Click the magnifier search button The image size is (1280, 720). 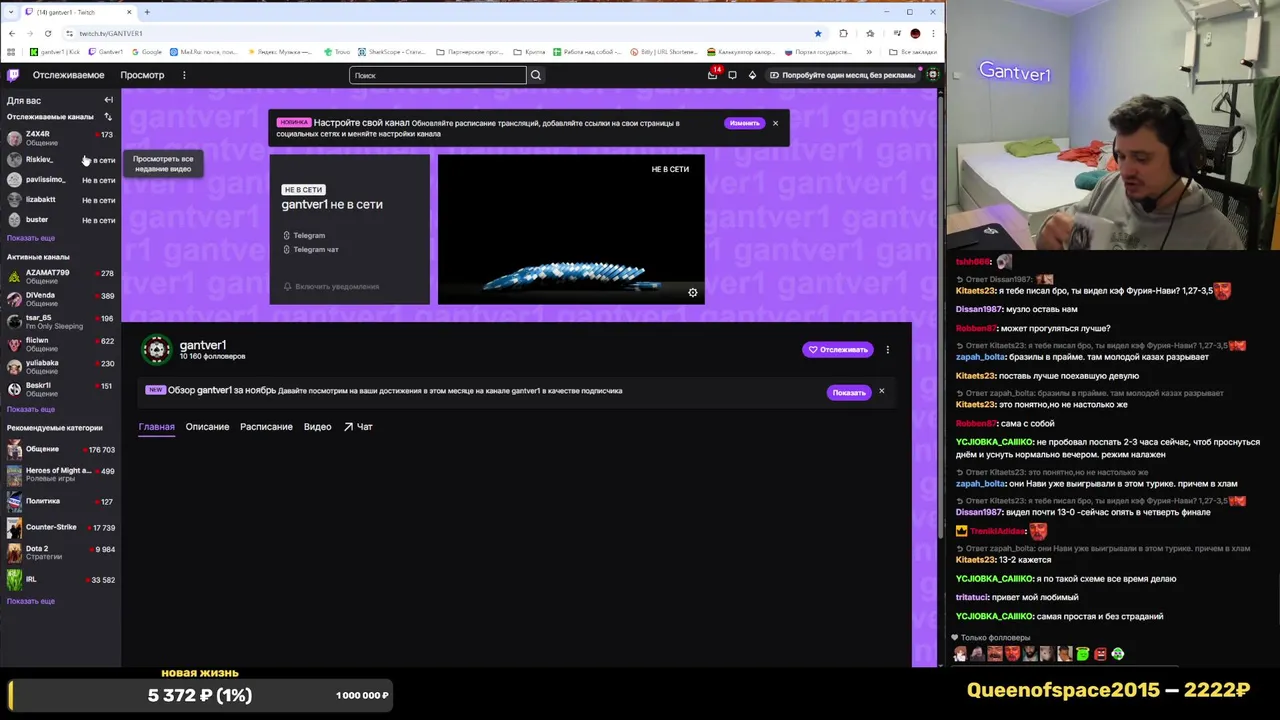[536, 75]
